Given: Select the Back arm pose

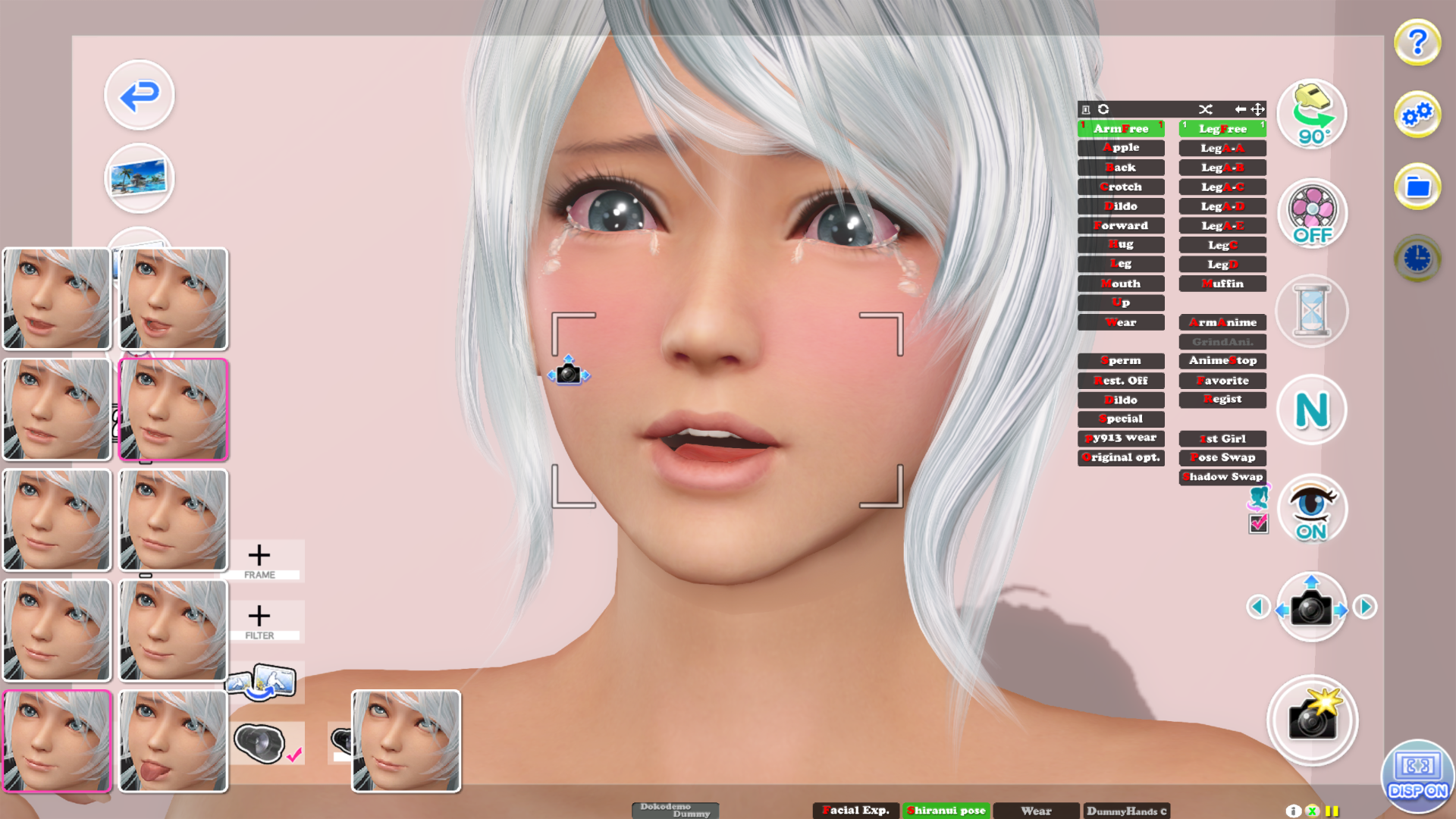Looking at the screenshot, I should (x=1121, y=168).
